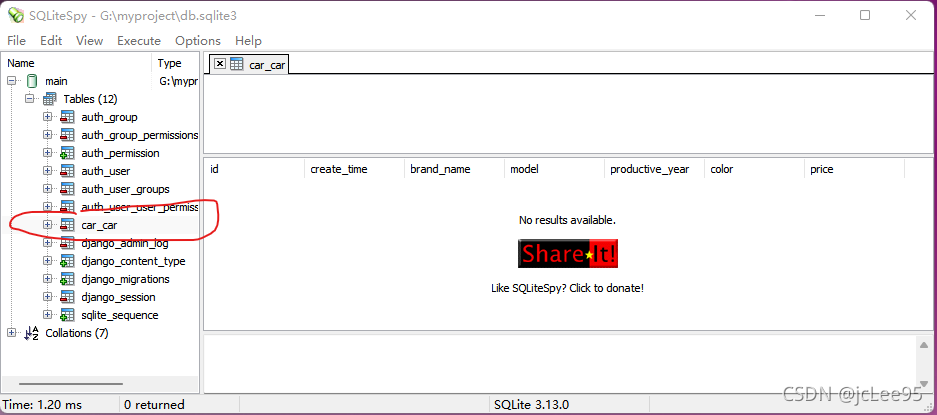Expand the django_migrations table
937x415 pixels.
pos(47,279)
